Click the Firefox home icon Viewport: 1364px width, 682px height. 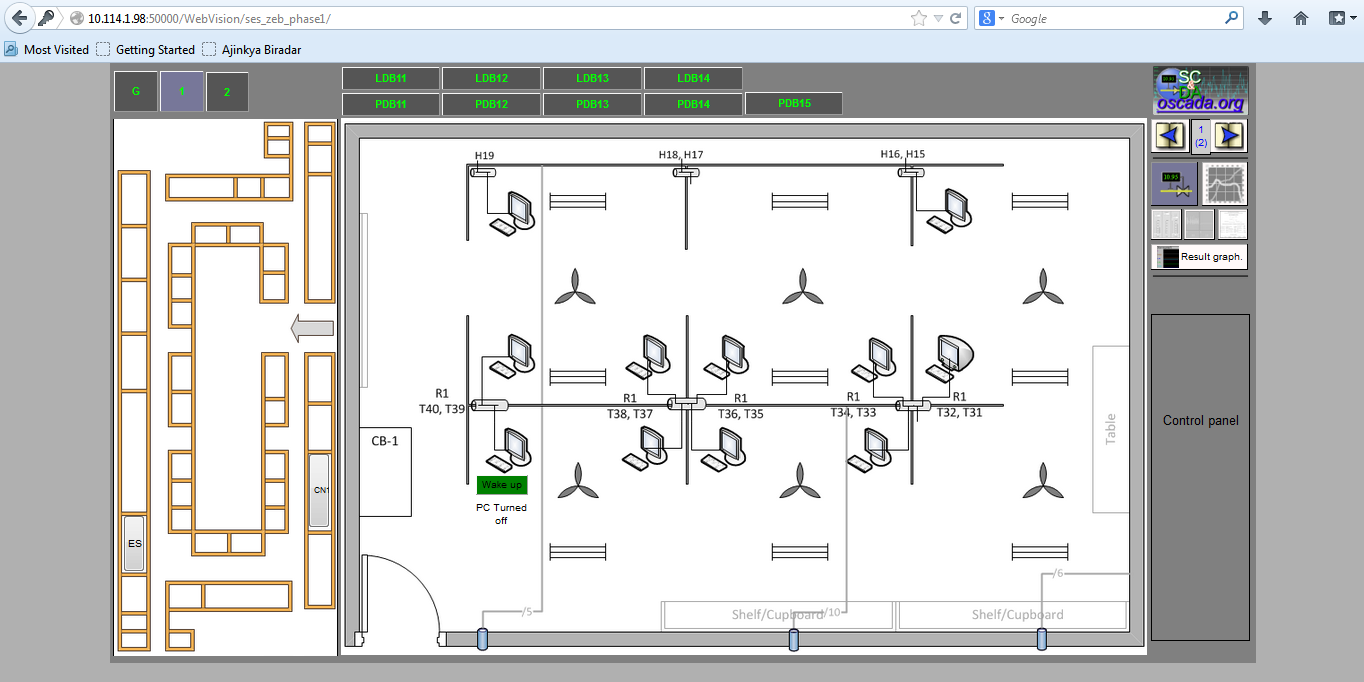(1301, 18)
